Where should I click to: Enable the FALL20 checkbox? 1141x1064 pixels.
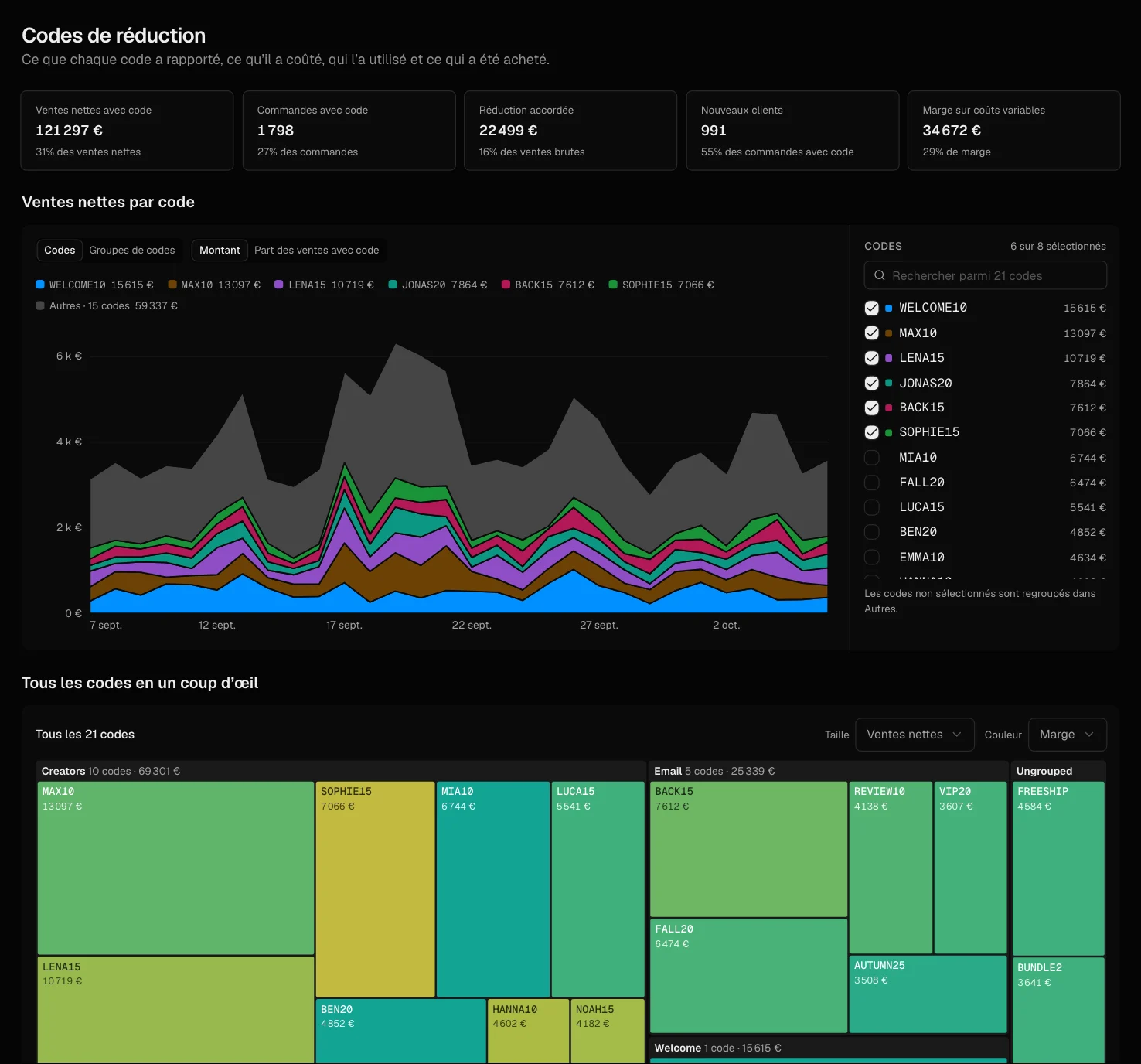point(871,483)
